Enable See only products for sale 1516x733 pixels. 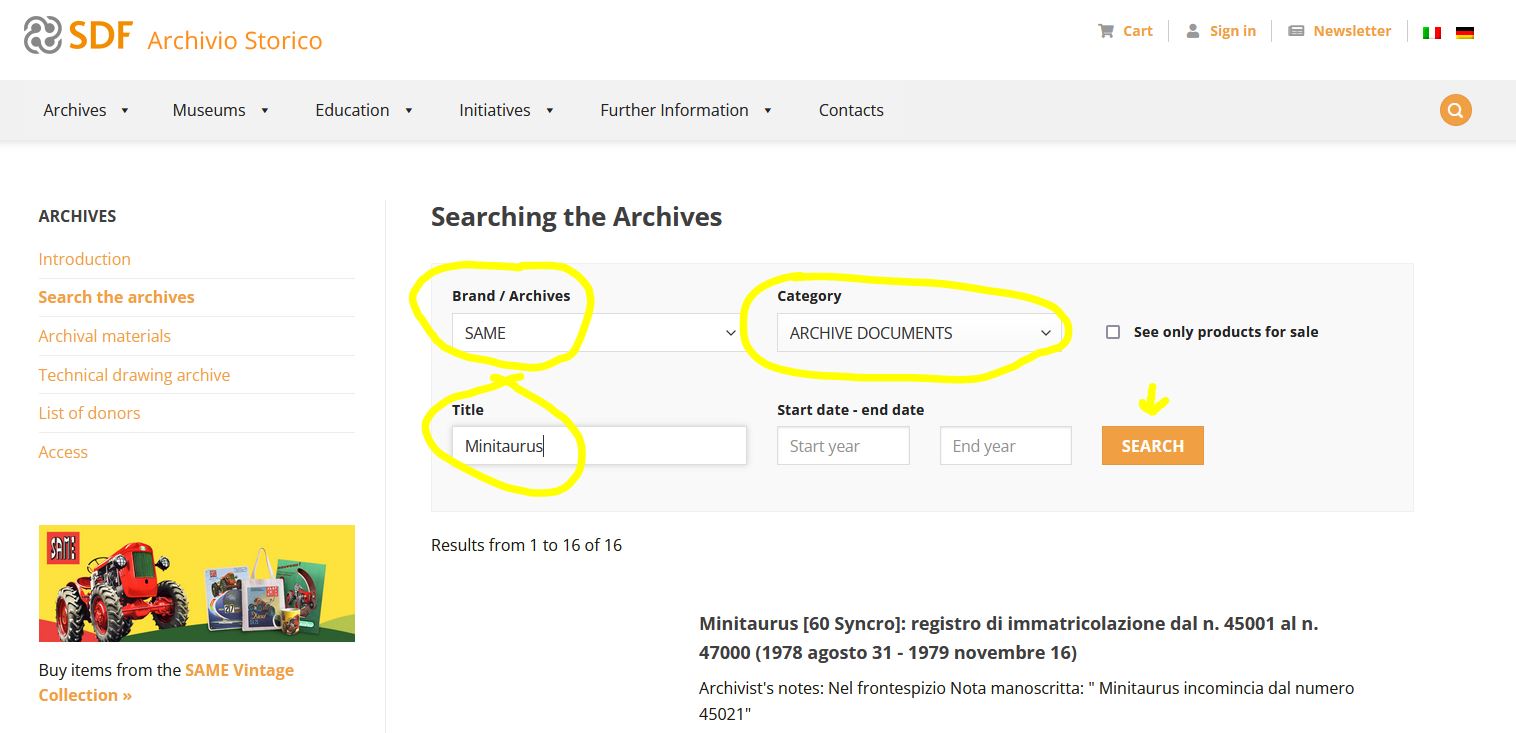[x=1113, y=332]
